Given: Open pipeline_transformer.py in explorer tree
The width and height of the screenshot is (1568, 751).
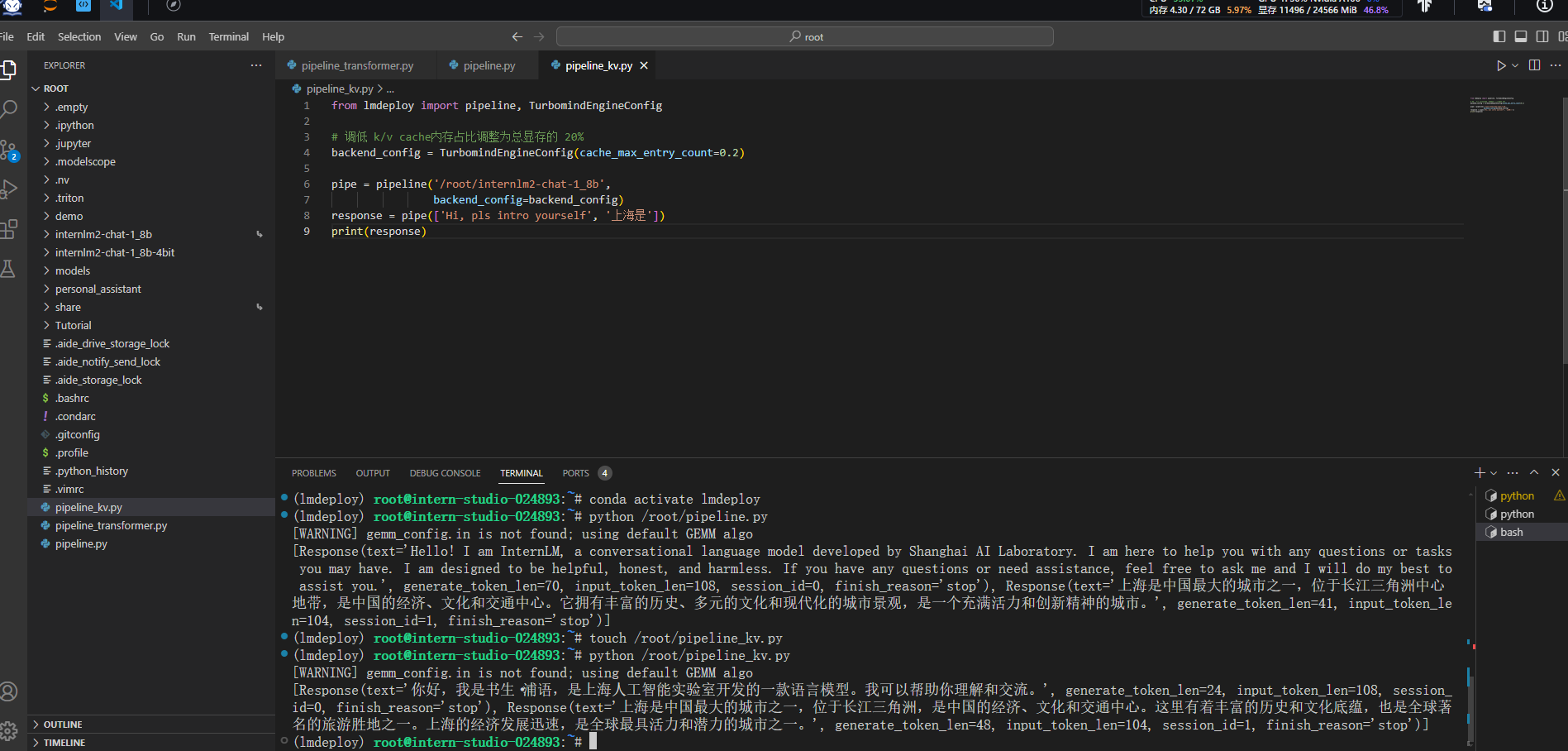Looking at the screenshot, I should (x=151, y=525).
